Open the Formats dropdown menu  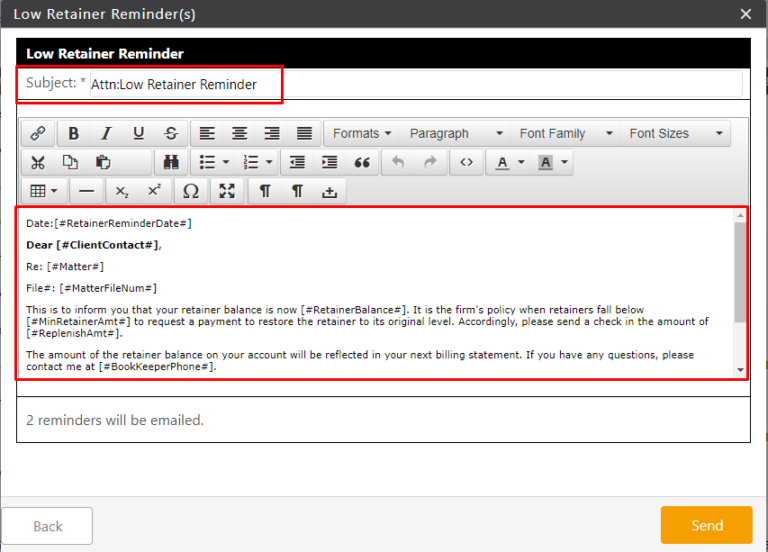pyautogui.click(x=361, y=133)
